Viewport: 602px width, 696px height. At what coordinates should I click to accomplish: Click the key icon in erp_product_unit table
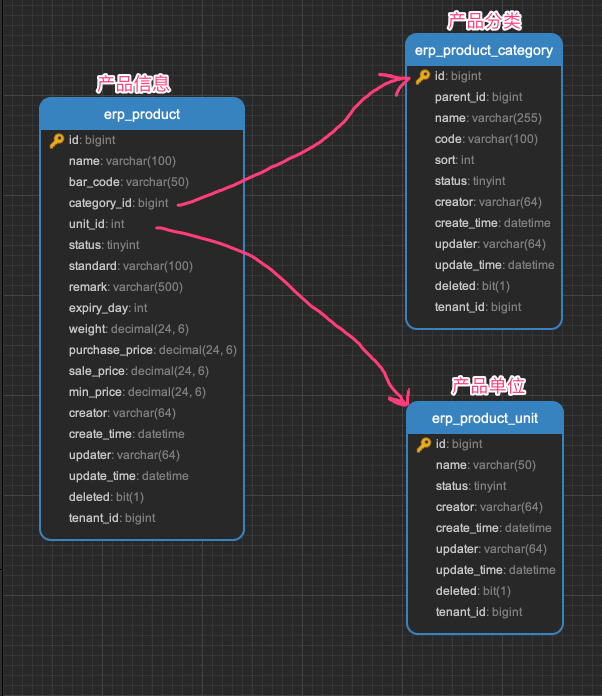[424, 444]
